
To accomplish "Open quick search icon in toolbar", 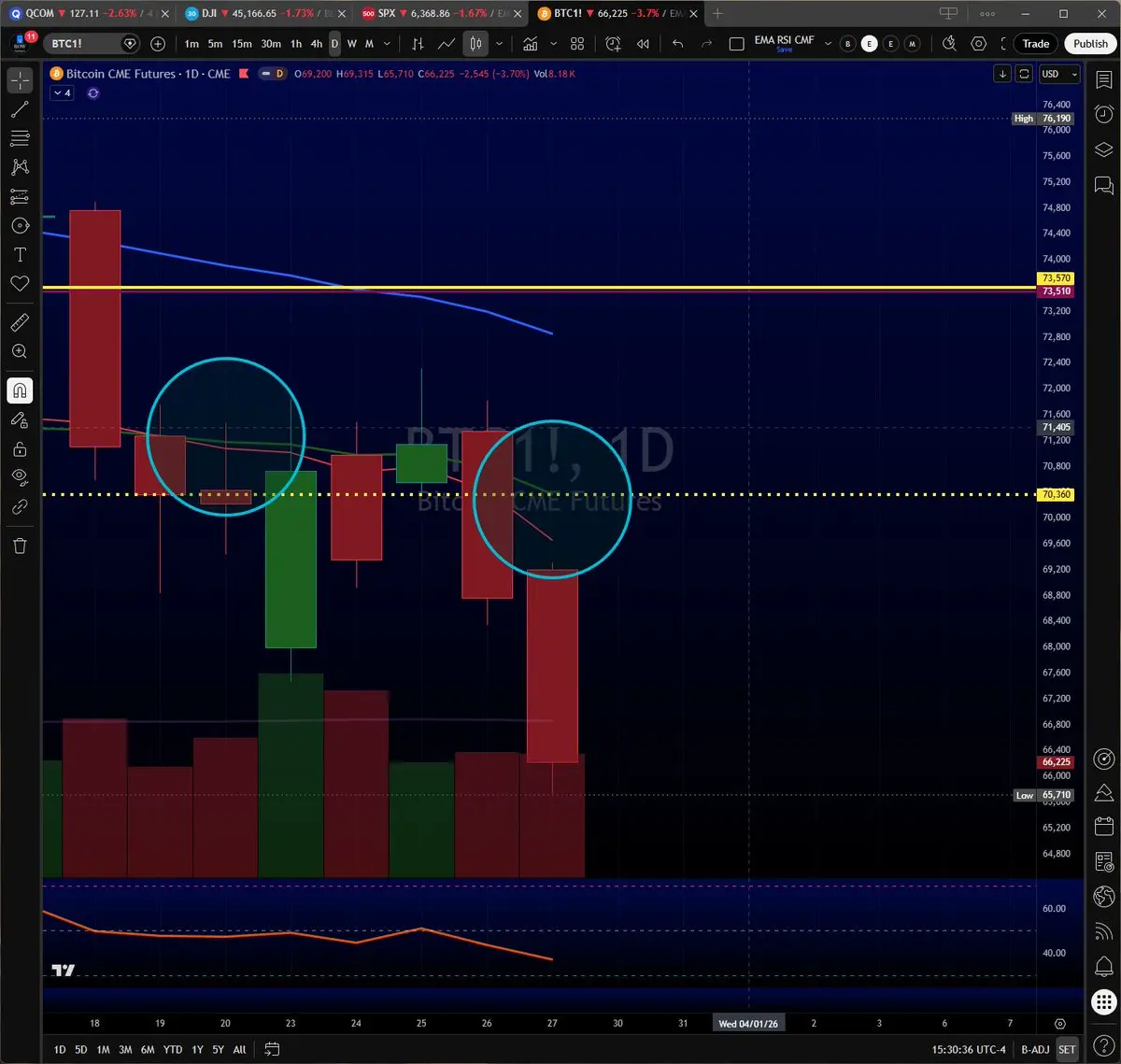I will [950, 44].
